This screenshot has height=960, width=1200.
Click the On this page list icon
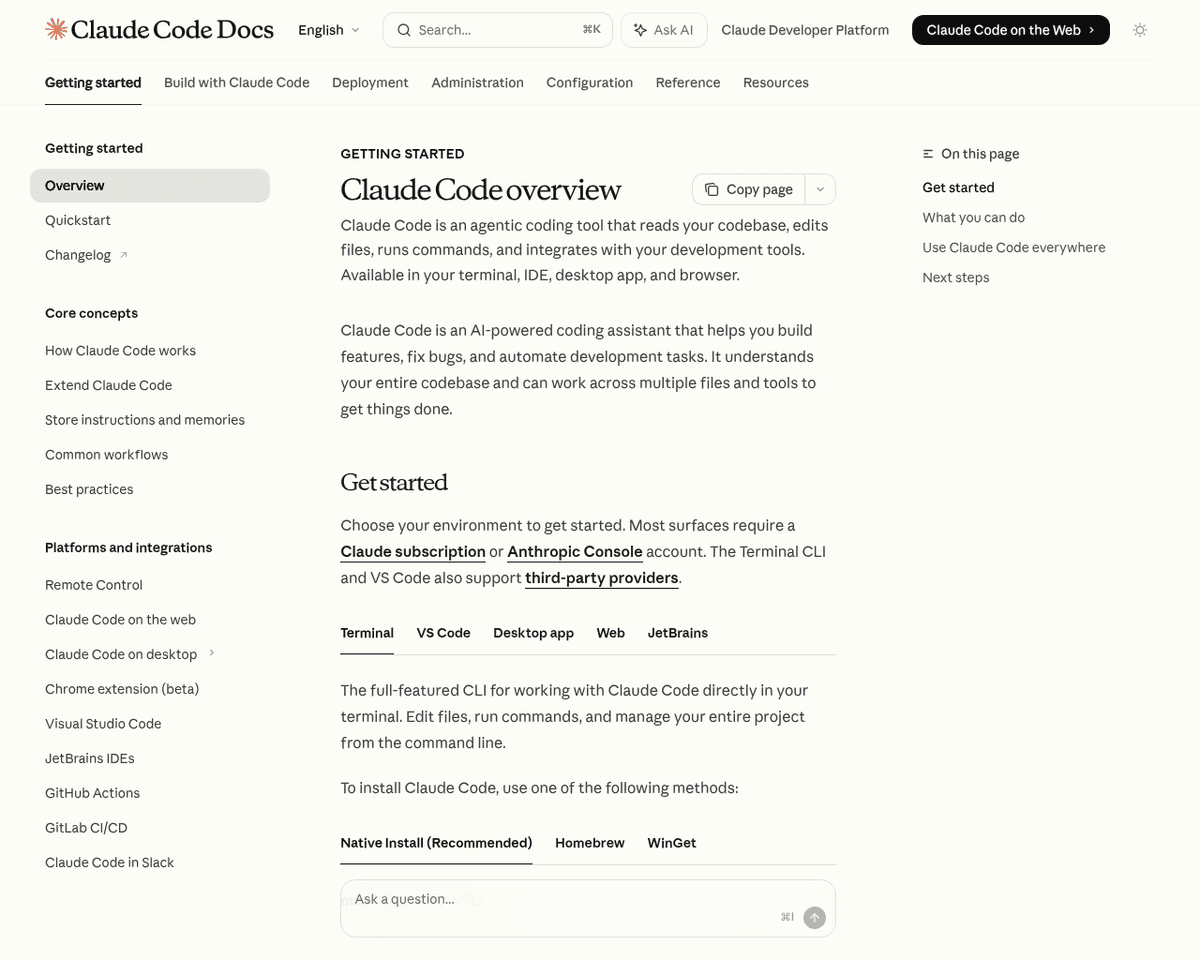coord(928,154)
